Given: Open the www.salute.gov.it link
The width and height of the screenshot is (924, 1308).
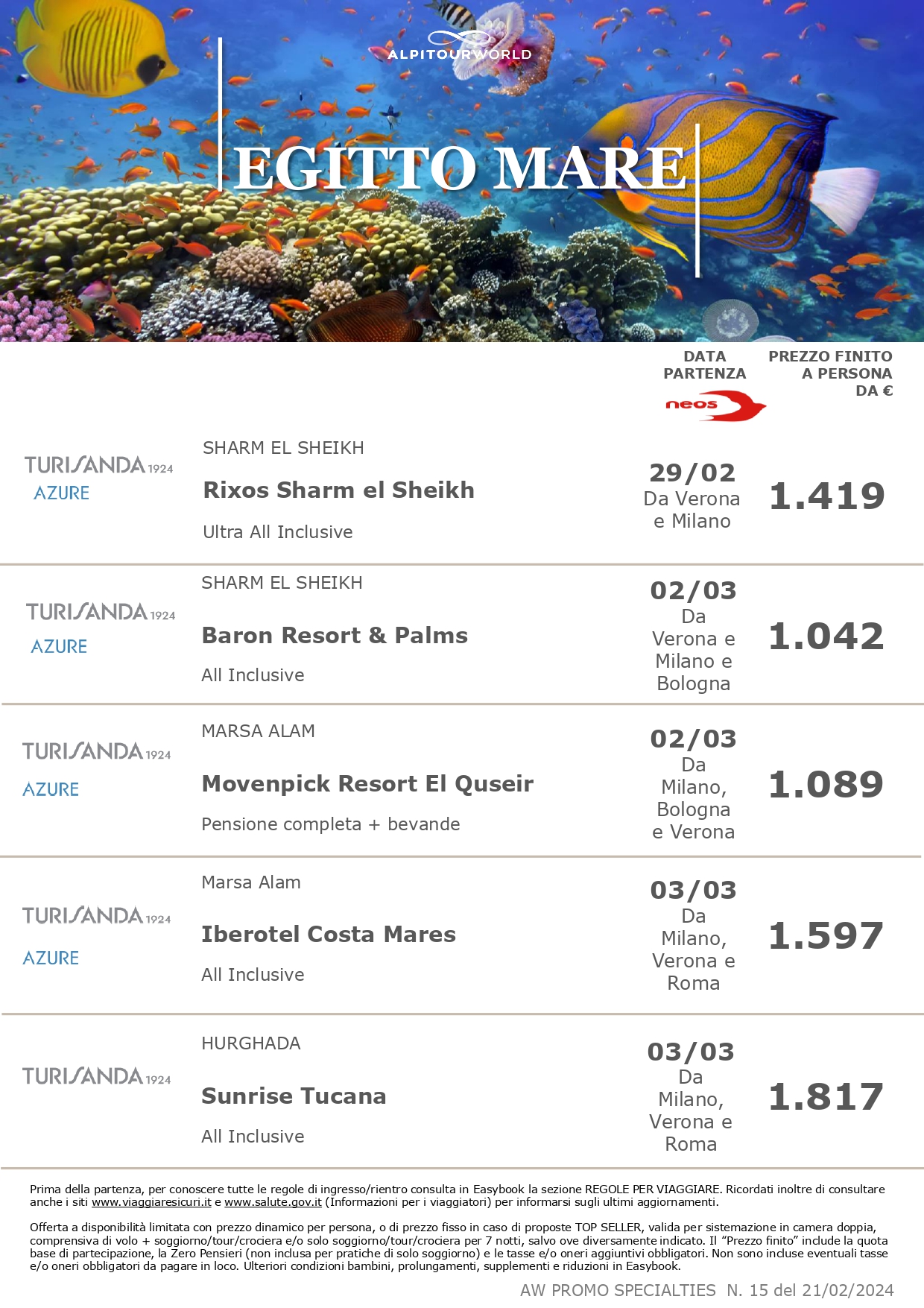Looking at the screenshot, I should (x=273, y=1201).
